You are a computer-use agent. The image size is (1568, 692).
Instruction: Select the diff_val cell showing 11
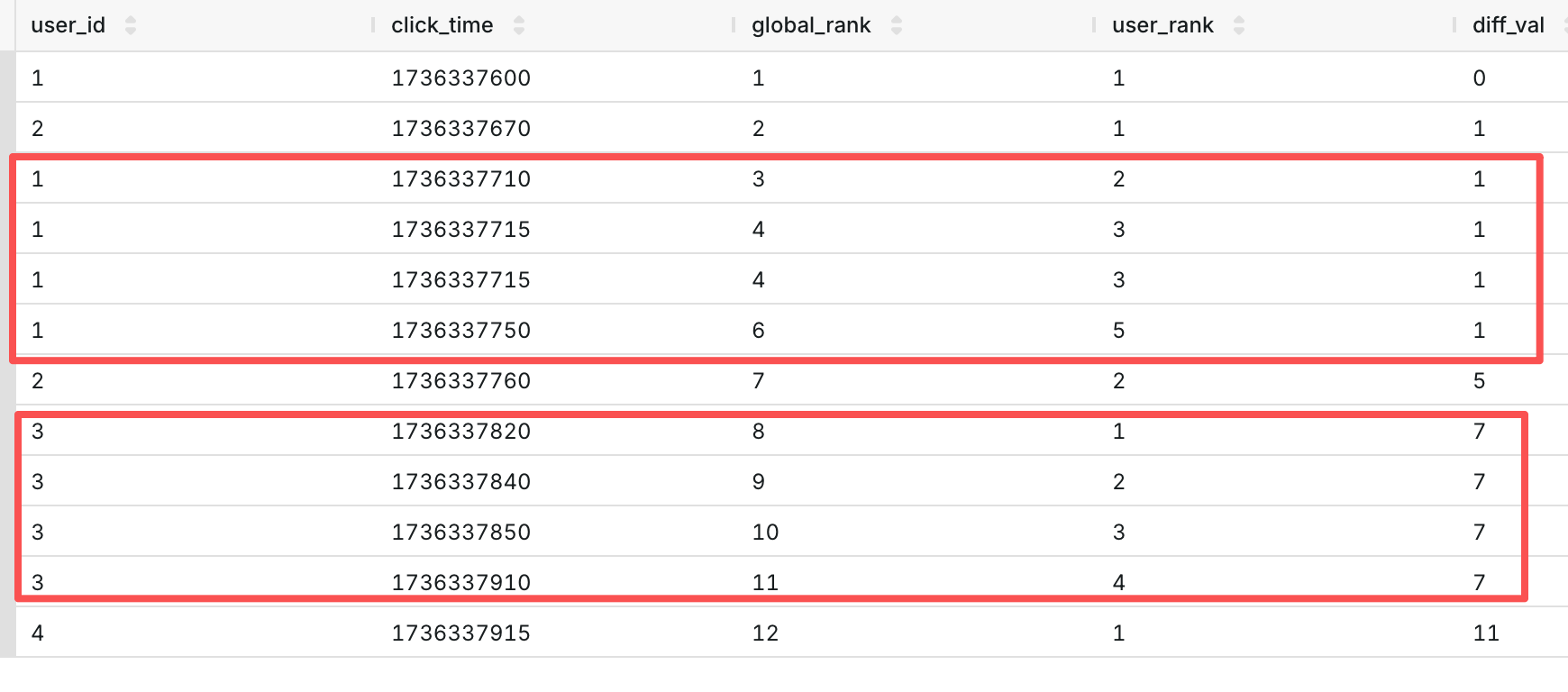pos(1485,633)
